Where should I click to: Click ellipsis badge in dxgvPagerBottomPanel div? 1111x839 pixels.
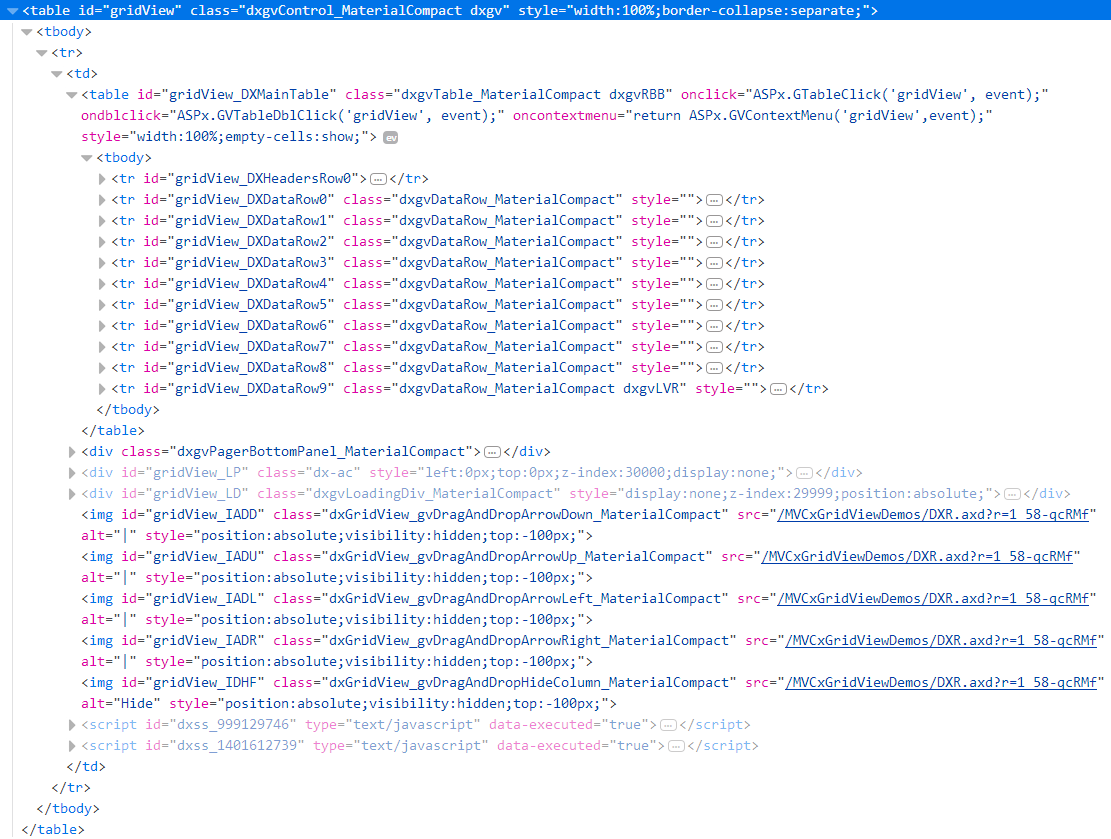[492, 452]
